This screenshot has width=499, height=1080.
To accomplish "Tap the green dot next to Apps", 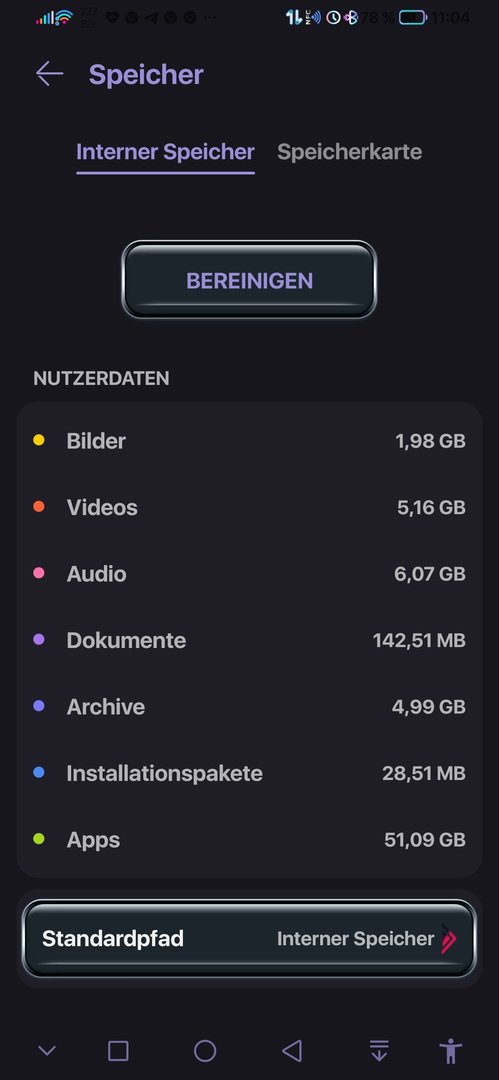I will (x=39, y=839).
